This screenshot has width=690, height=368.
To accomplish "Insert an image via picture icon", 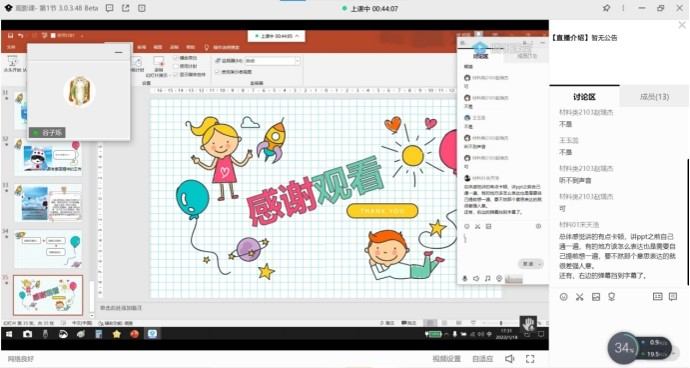I will click(596, 297).
